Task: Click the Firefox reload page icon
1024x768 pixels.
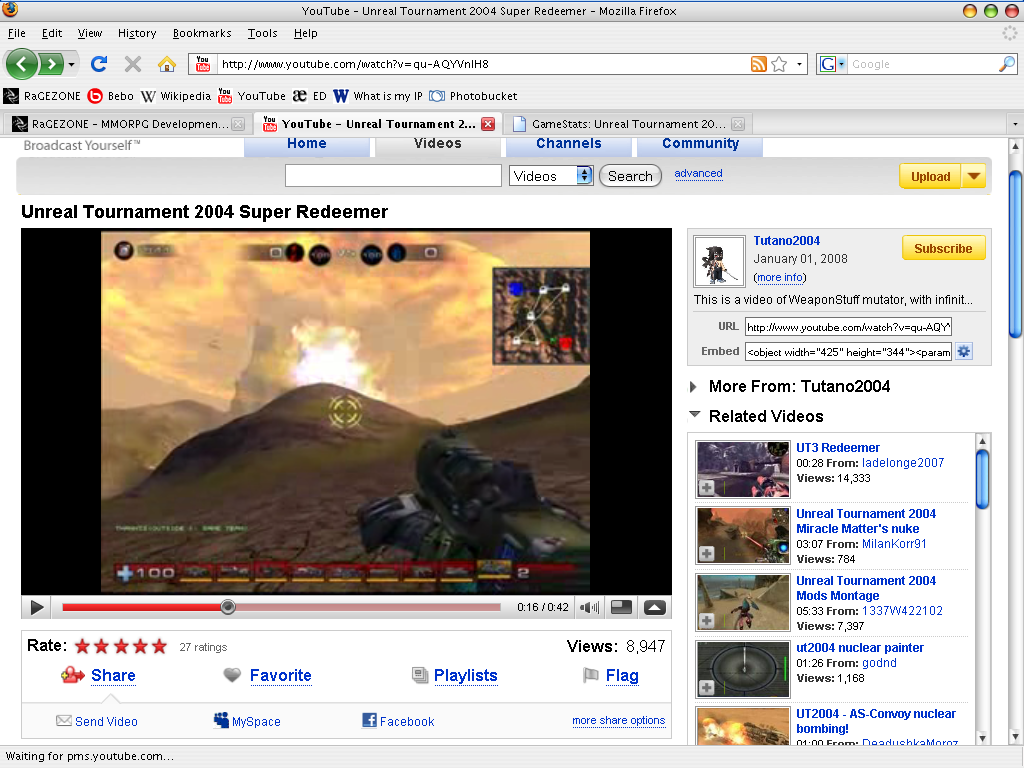Action: click(x=98, y=64)
